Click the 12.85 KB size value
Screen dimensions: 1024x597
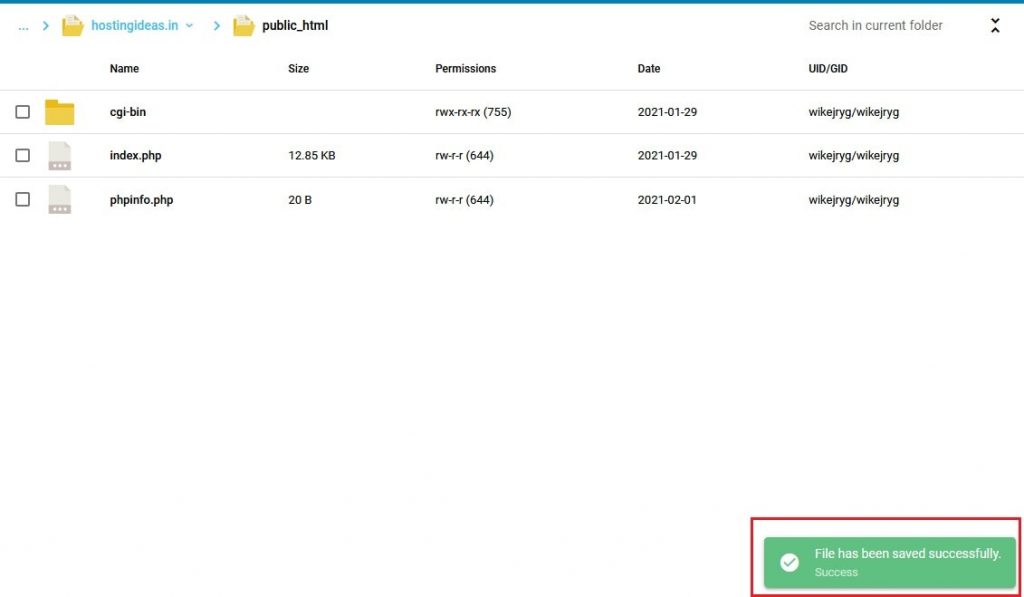[312, 155]
